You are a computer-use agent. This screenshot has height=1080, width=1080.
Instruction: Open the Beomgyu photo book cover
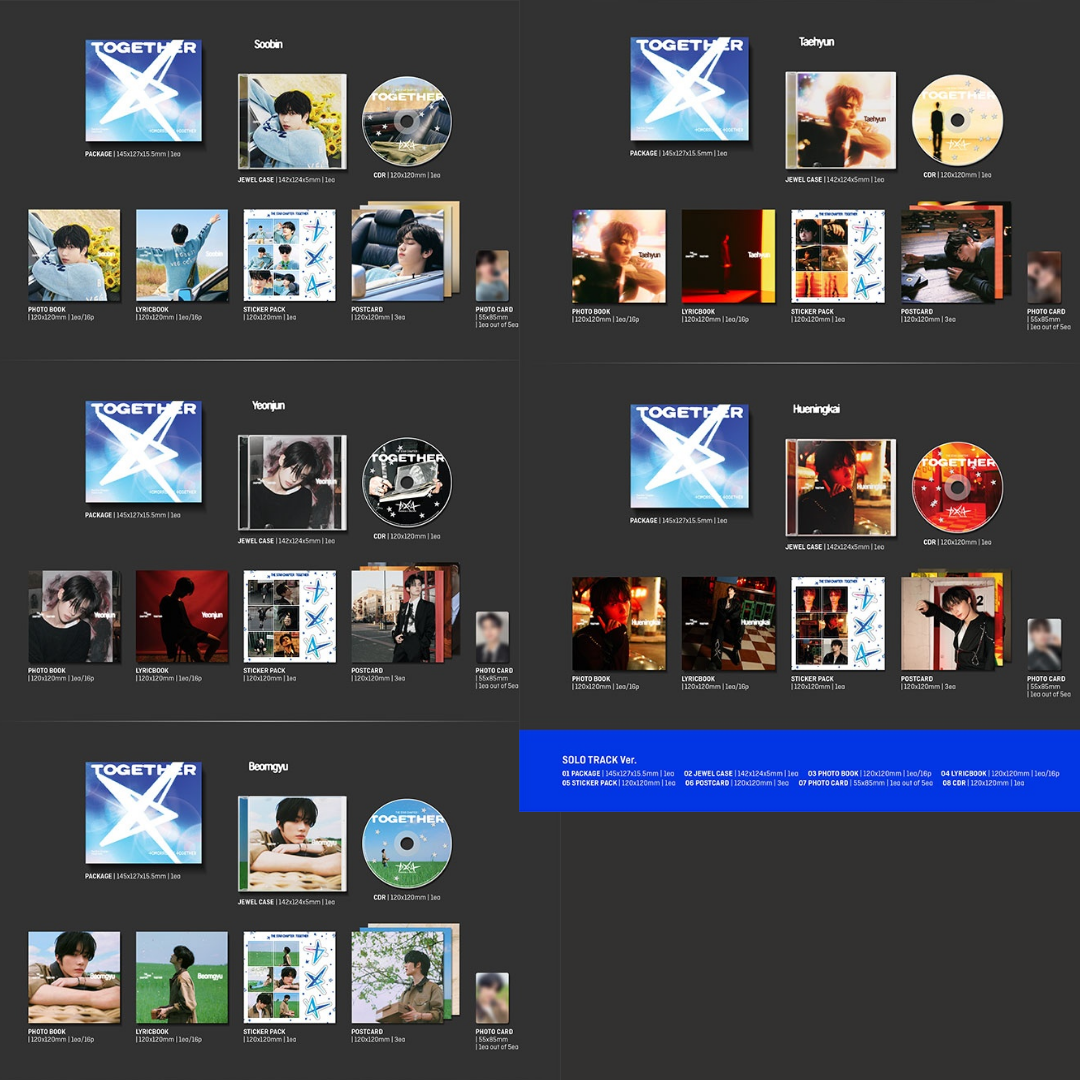tap(74, 977)
